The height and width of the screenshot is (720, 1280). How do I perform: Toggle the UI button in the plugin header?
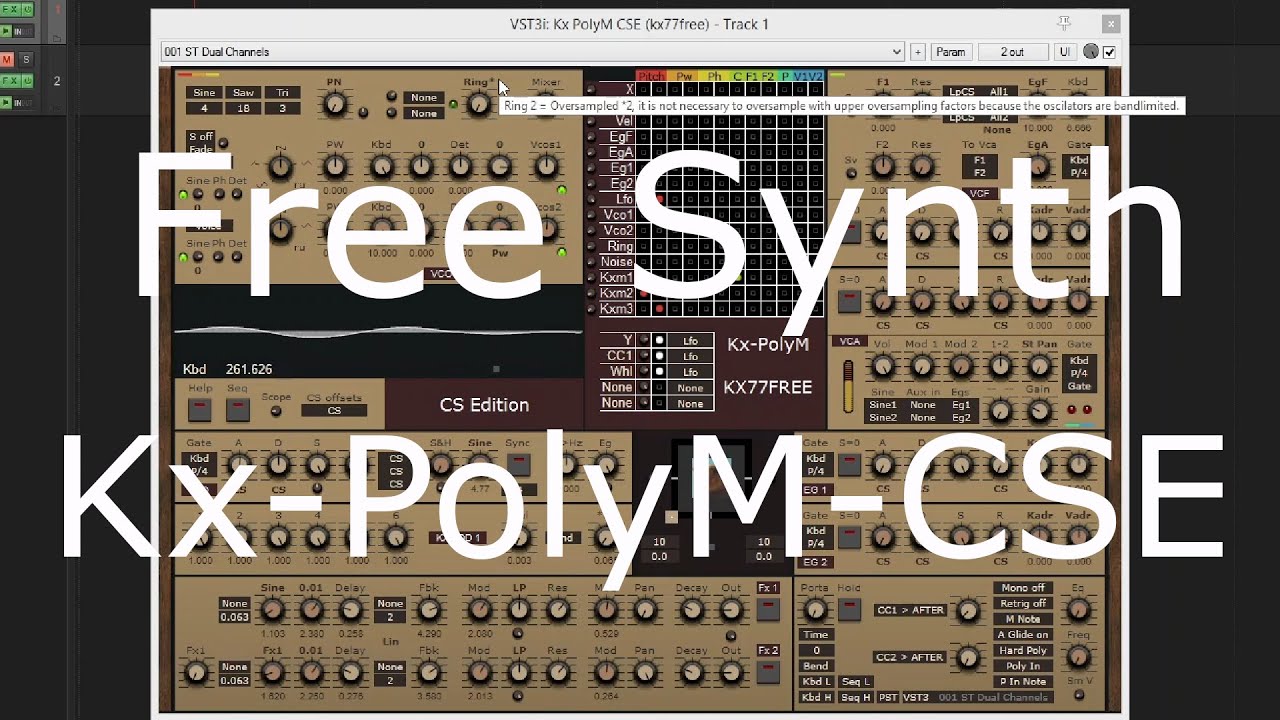(x=1064, y=52)
